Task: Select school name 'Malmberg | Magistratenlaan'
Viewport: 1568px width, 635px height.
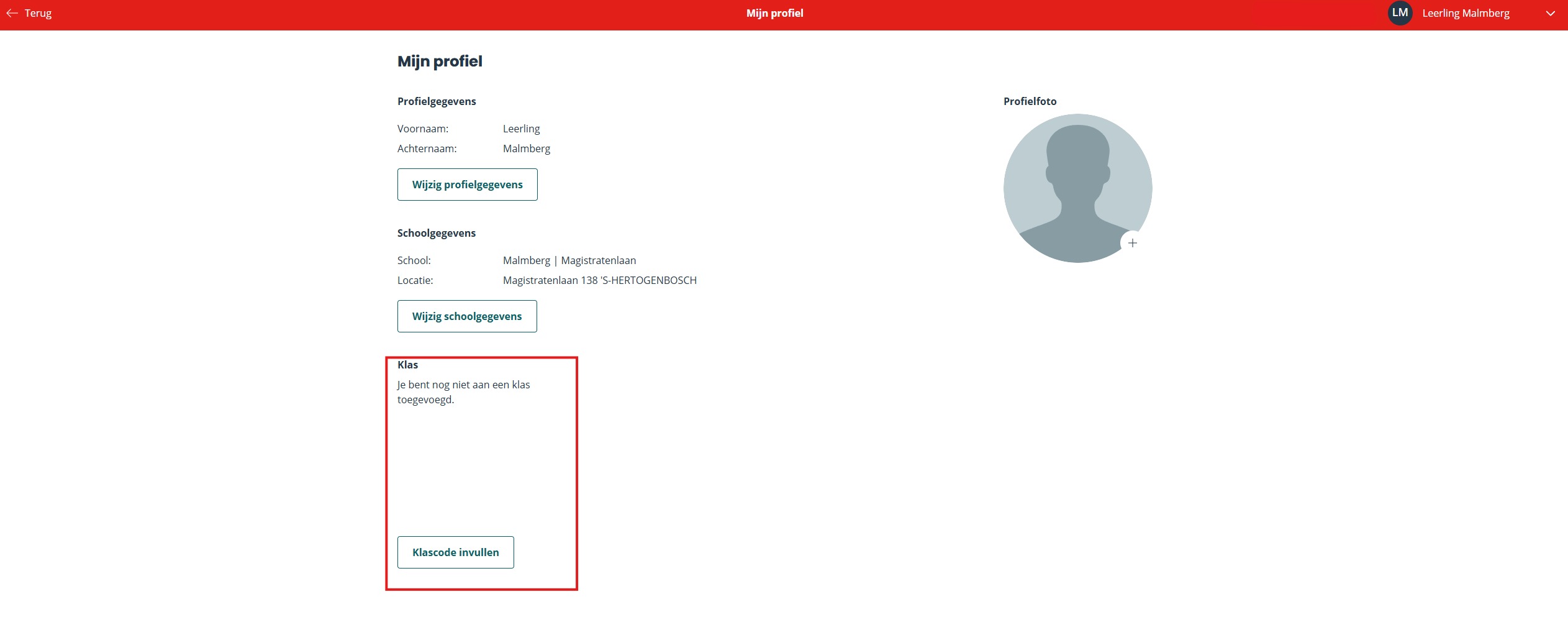Action: [569, 260]
